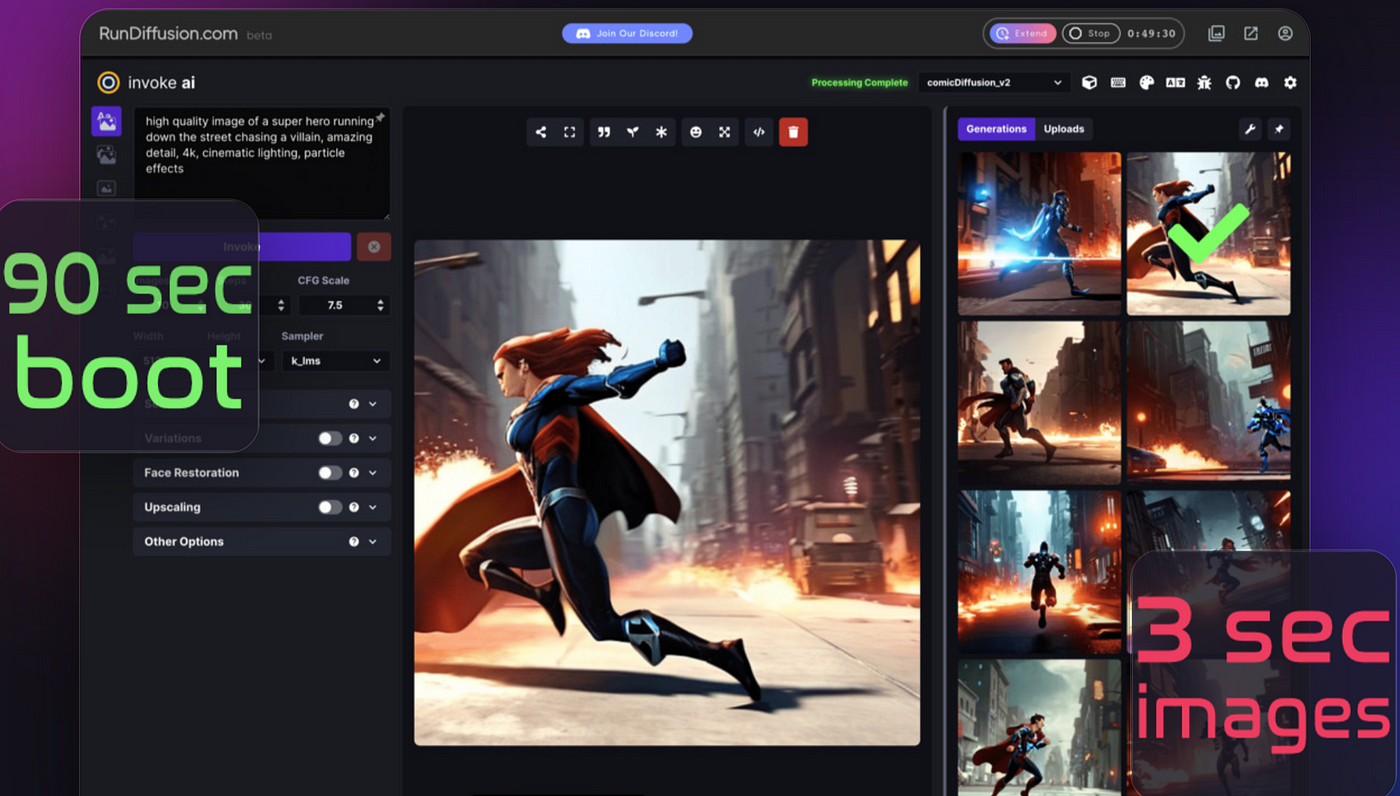
Task: Click the quotation marks use-prompt icon
Action: pos(604,132)
